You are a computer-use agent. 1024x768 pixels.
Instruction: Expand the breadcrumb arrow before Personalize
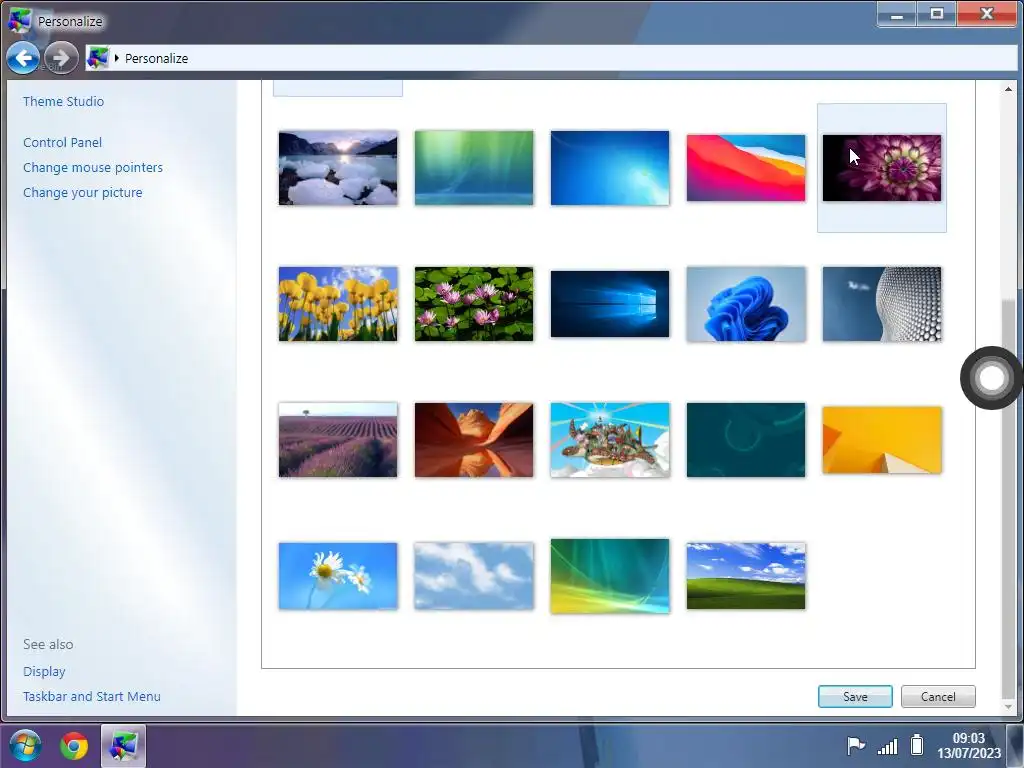(116, 58)
